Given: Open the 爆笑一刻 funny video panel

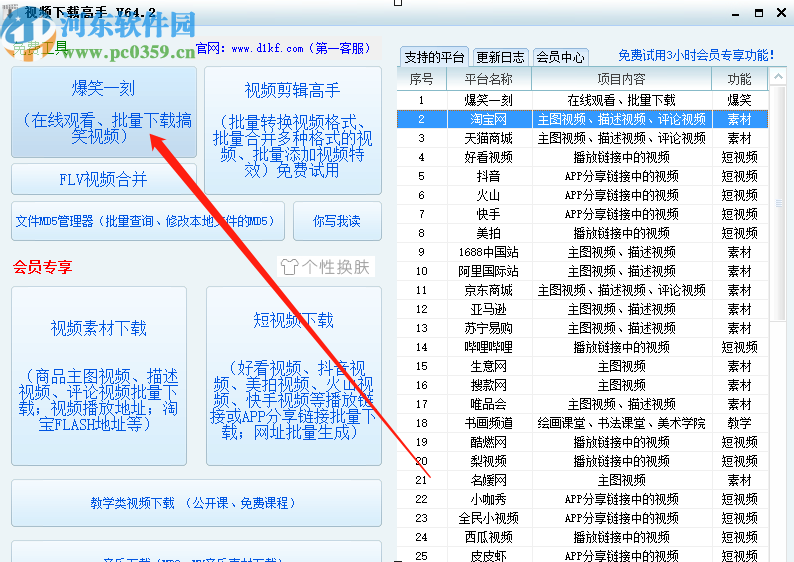Looking at the screenshot, I should pos(104,112).
